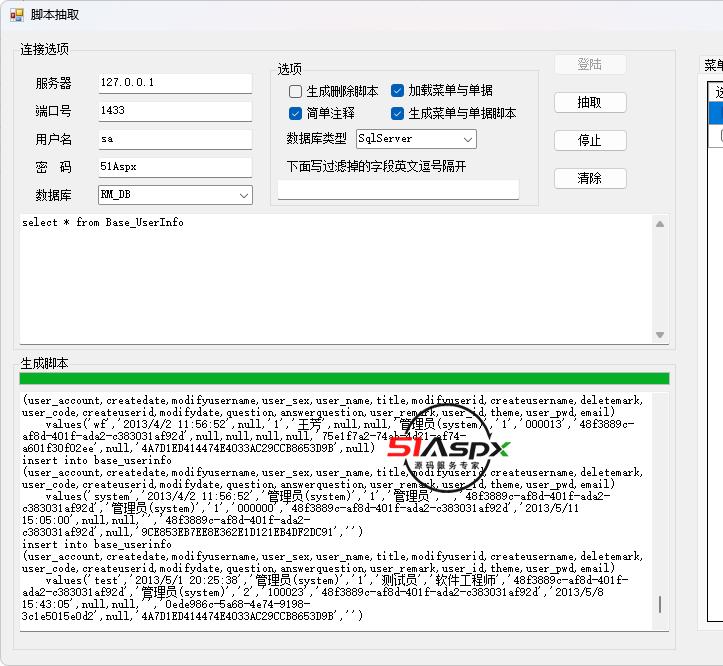Uncheck the 生成菜单与单据脚本 checkbox
The width and height of the screenshot is (723, 666).
pos(397,113)
